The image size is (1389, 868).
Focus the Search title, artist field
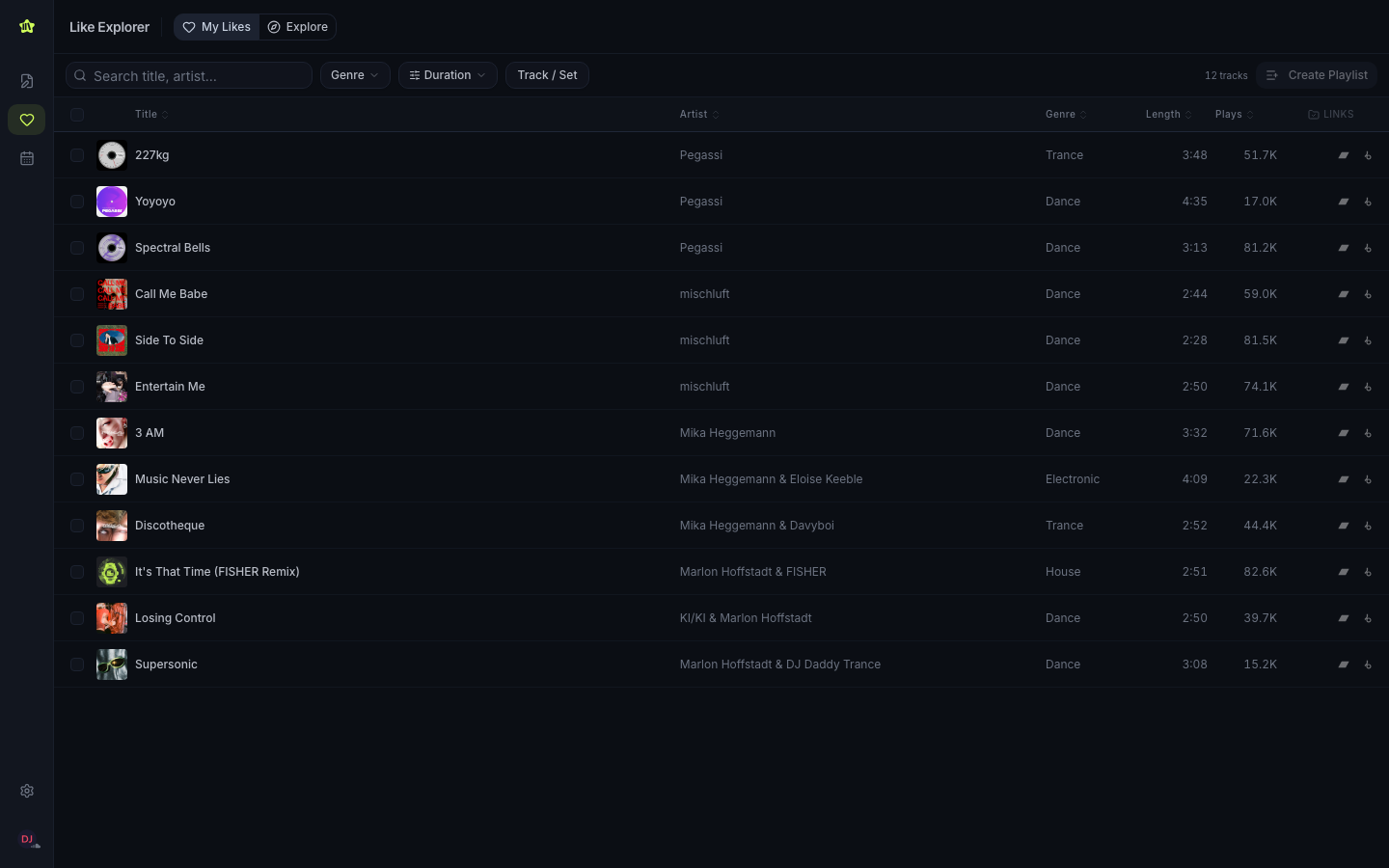pos(198,75)
